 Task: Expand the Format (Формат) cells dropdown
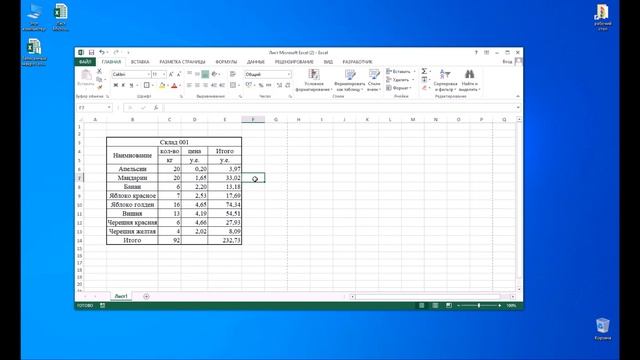tap(411, 88)
